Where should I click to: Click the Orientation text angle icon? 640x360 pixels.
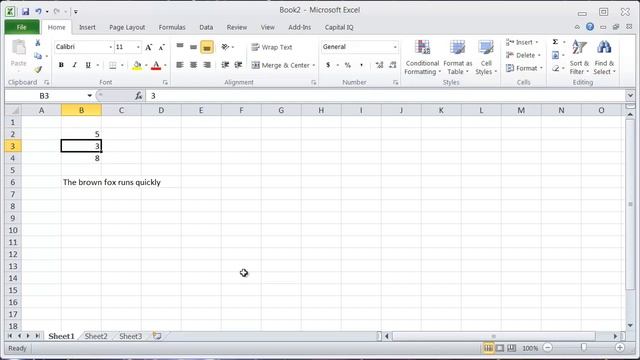click(x=225, y=47)
